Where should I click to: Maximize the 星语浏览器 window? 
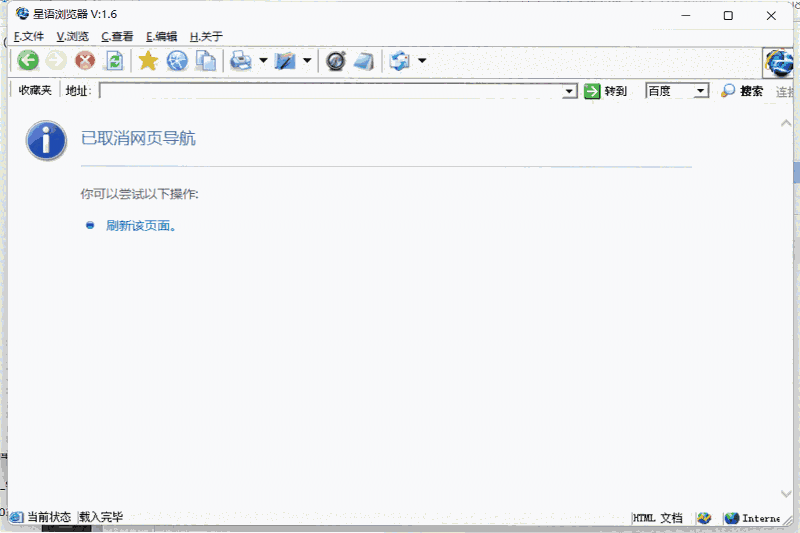pyautogui.click(x=728, y=15)
